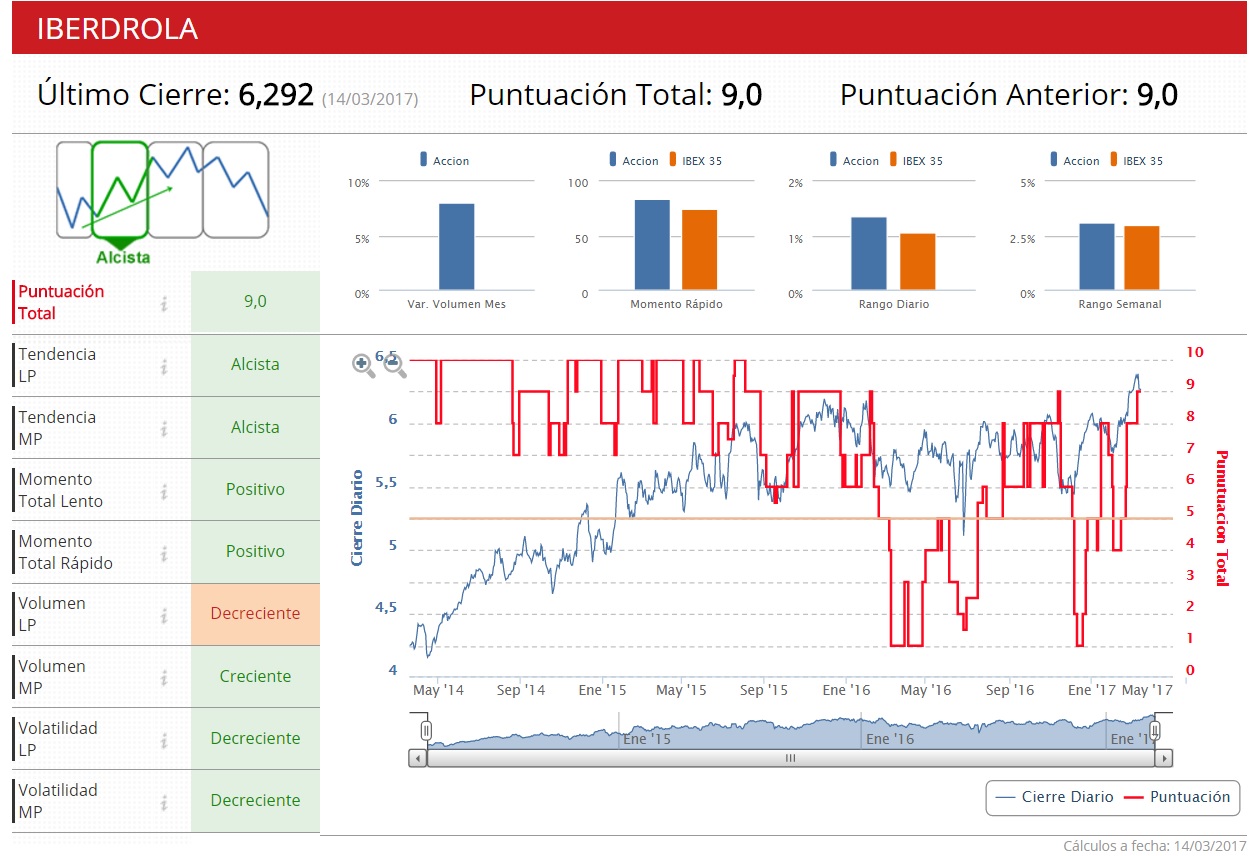Click the Puntuación Total row label
1251x856 pixels.
(x=61, y=302)
